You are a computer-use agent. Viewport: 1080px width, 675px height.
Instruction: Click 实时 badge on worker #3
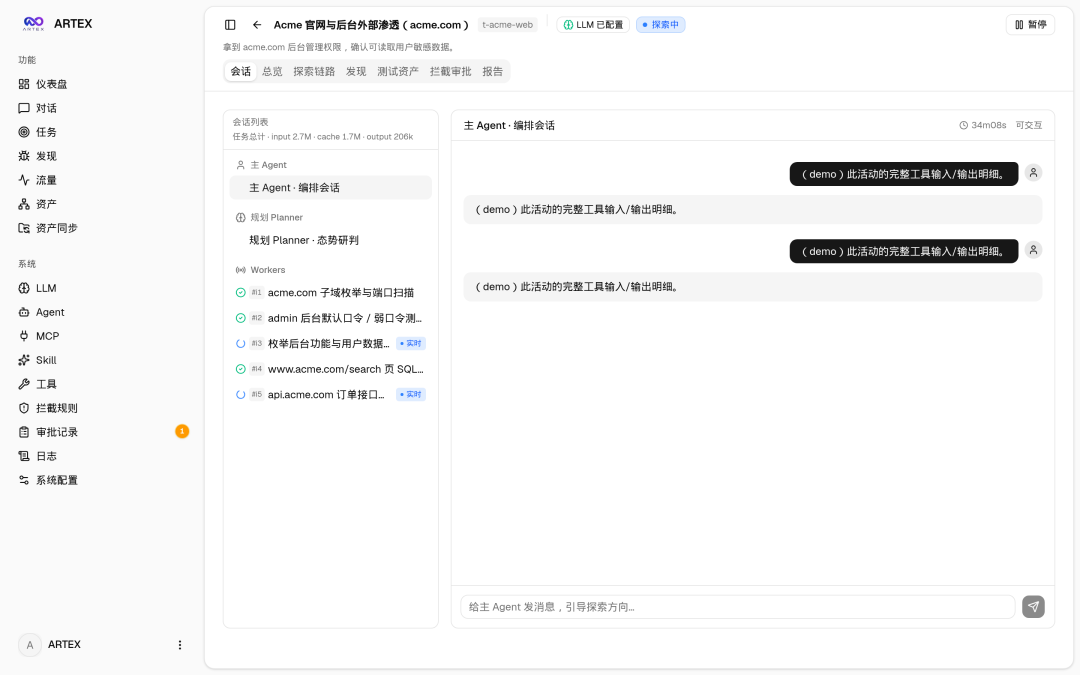pos(411,344)
